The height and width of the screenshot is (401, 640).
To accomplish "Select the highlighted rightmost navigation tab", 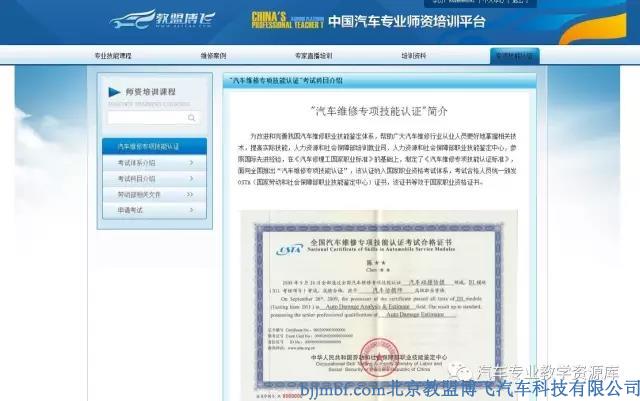I will tap(514, 56).
